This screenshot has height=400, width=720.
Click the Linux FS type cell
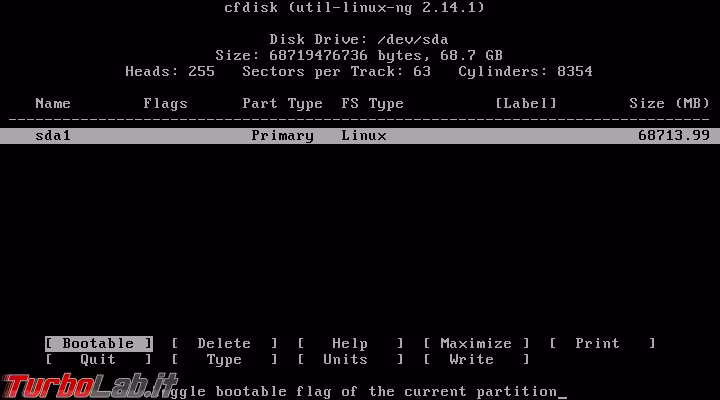tap(364, 135)
